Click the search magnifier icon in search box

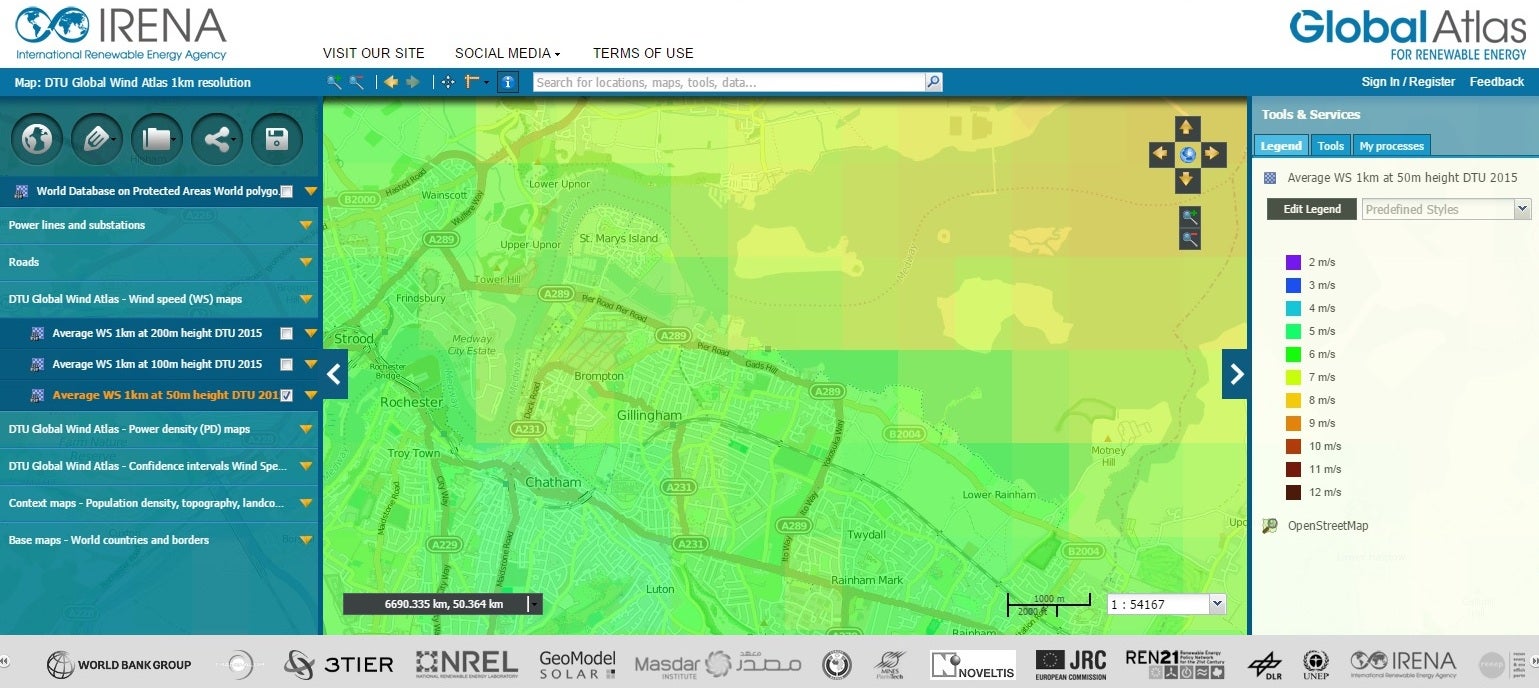pos(933,82)
